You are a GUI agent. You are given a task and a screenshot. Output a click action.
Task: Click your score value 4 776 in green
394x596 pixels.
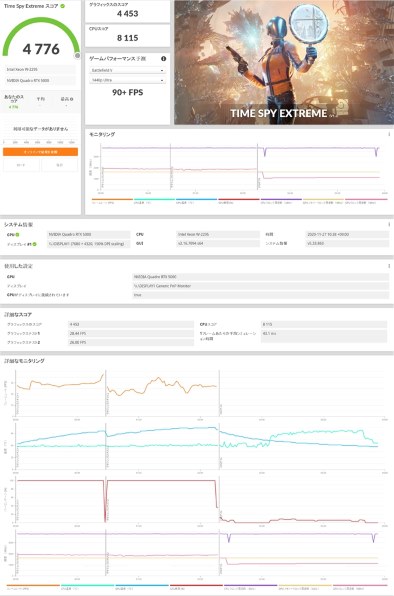coord(13,107)
